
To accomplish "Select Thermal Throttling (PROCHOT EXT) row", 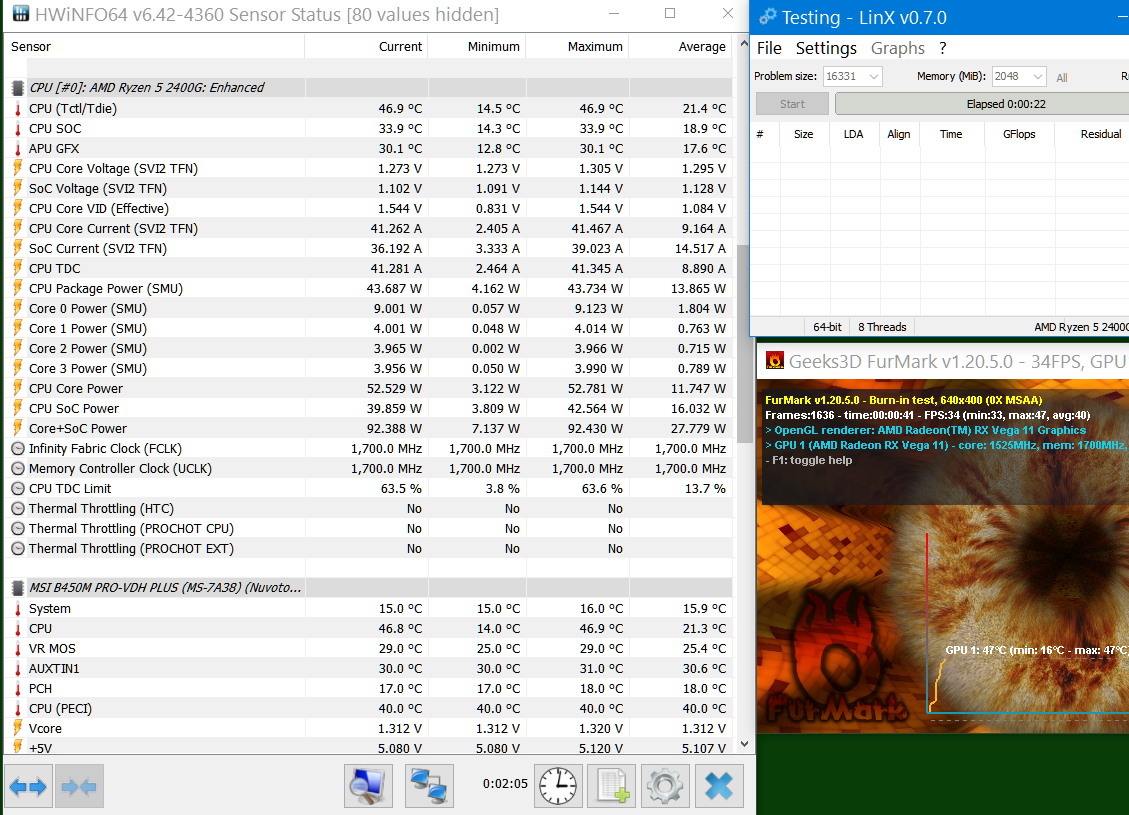I will click(369, 549).
